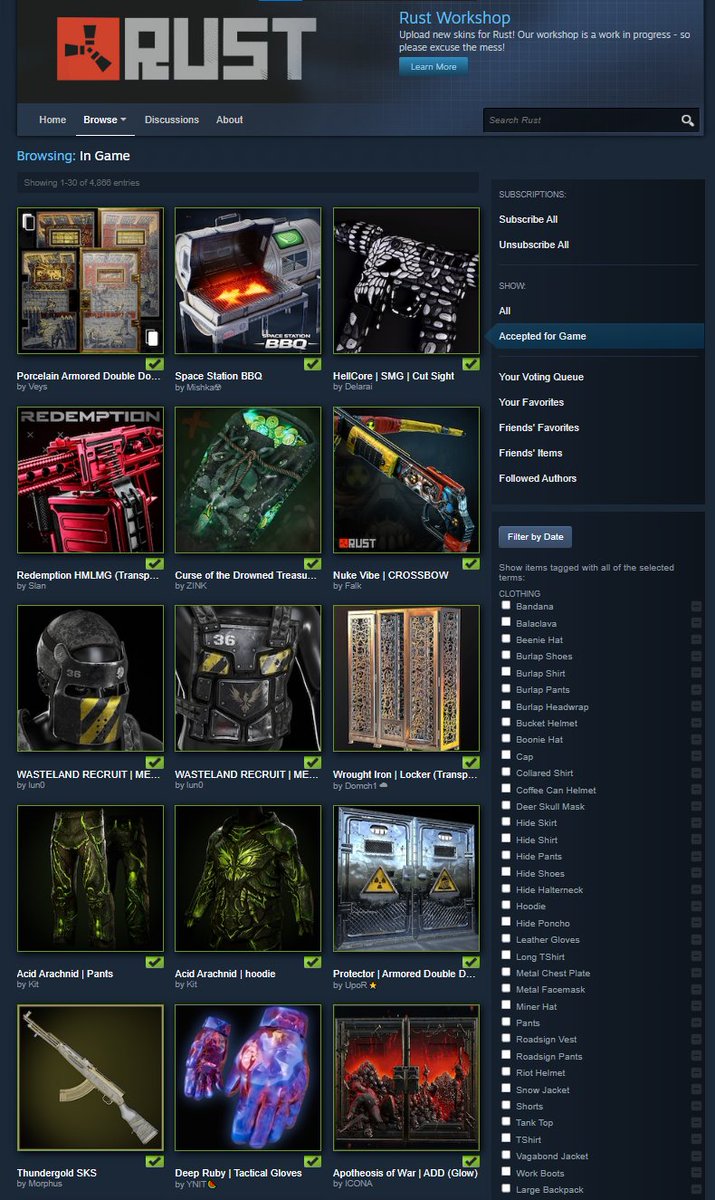The image size is (715, 1200).
Task: Click inside the Search Rust field
Action: click(x=580, y=120)
